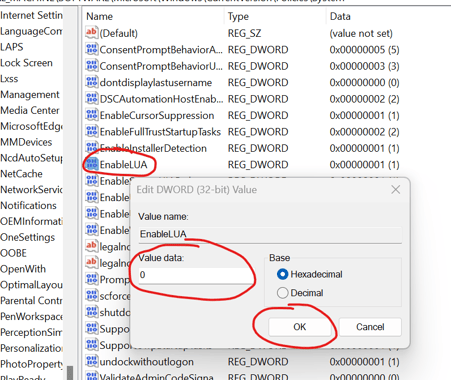Click the Value data input field
The width and height of the screenshot is (451, 380).
tap(195, 275)
